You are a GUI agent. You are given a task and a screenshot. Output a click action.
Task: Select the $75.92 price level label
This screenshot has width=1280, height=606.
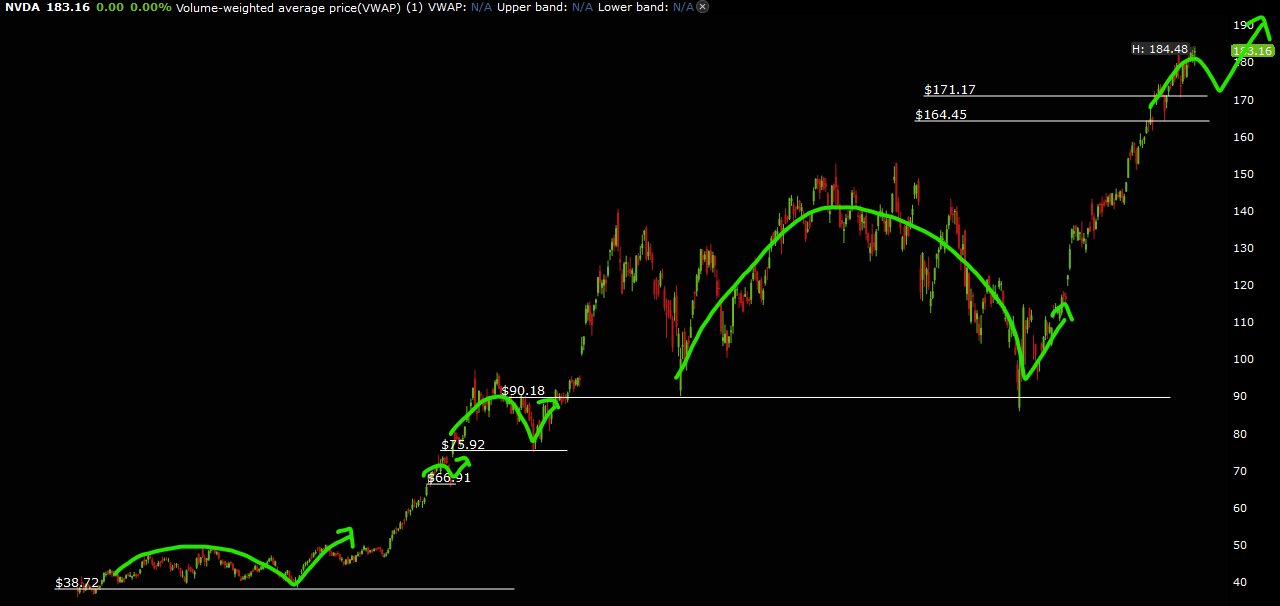click(463, 445)
